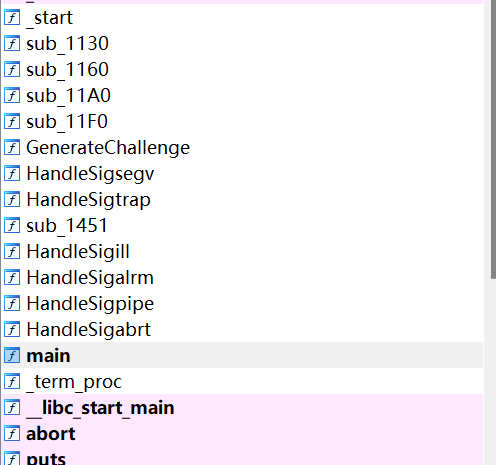Click the function icon next to abort
This screenshot has height=465, width=496.
pyautogui.click(x=12, y=434)
